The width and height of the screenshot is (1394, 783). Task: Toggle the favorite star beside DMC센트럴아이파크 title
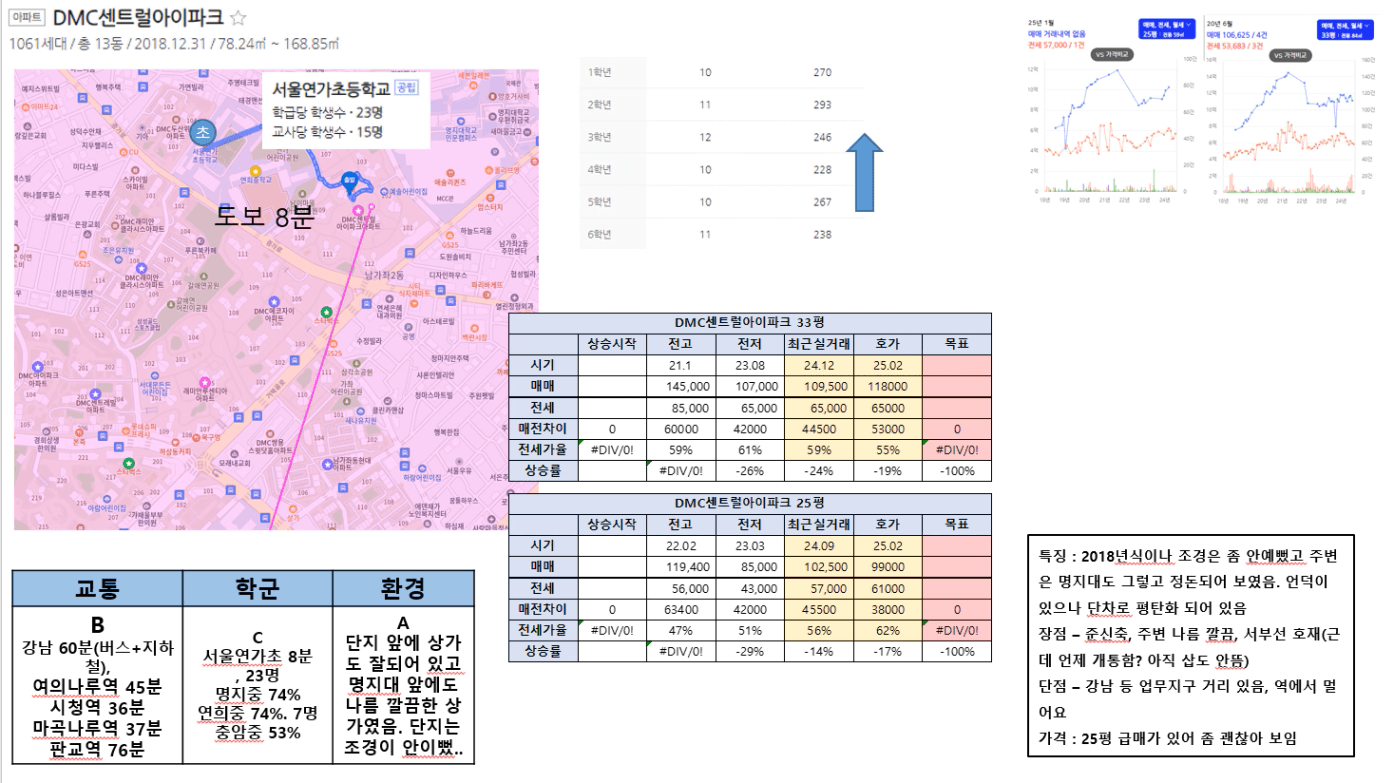coord(238,18)
